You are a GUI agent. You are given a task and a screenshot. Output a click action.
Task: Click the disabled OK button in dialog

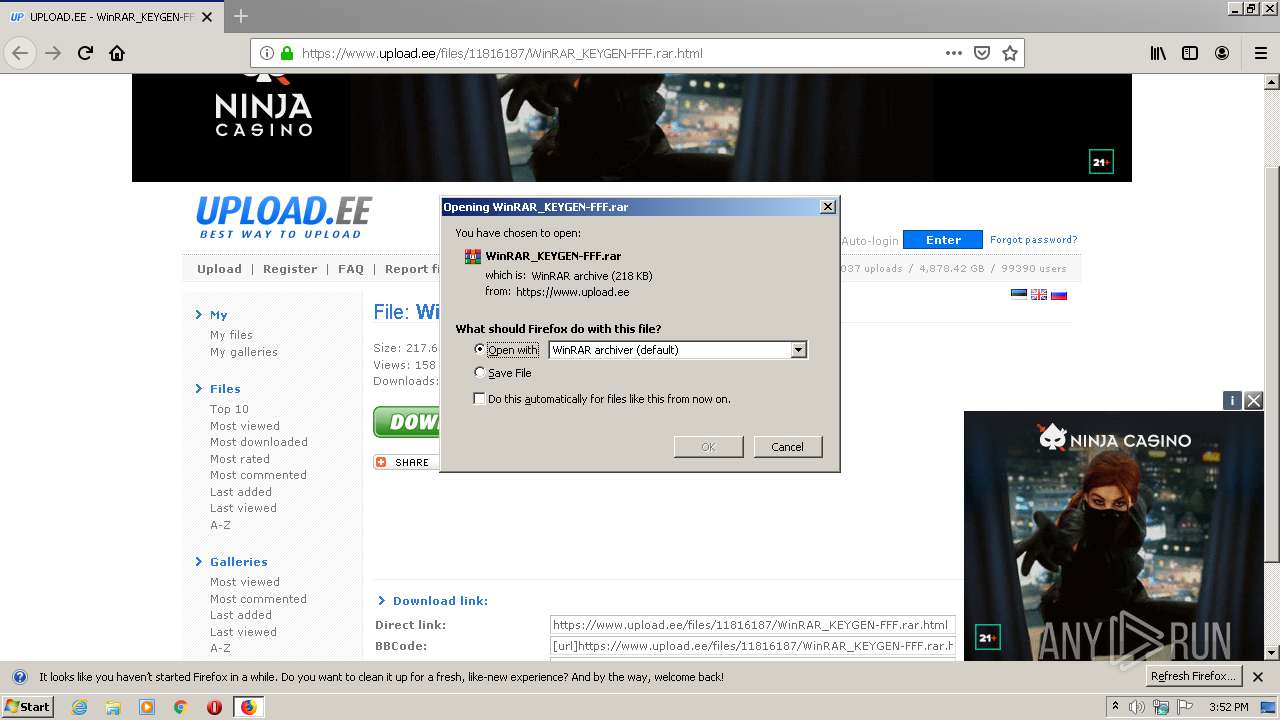pos(708,447)
